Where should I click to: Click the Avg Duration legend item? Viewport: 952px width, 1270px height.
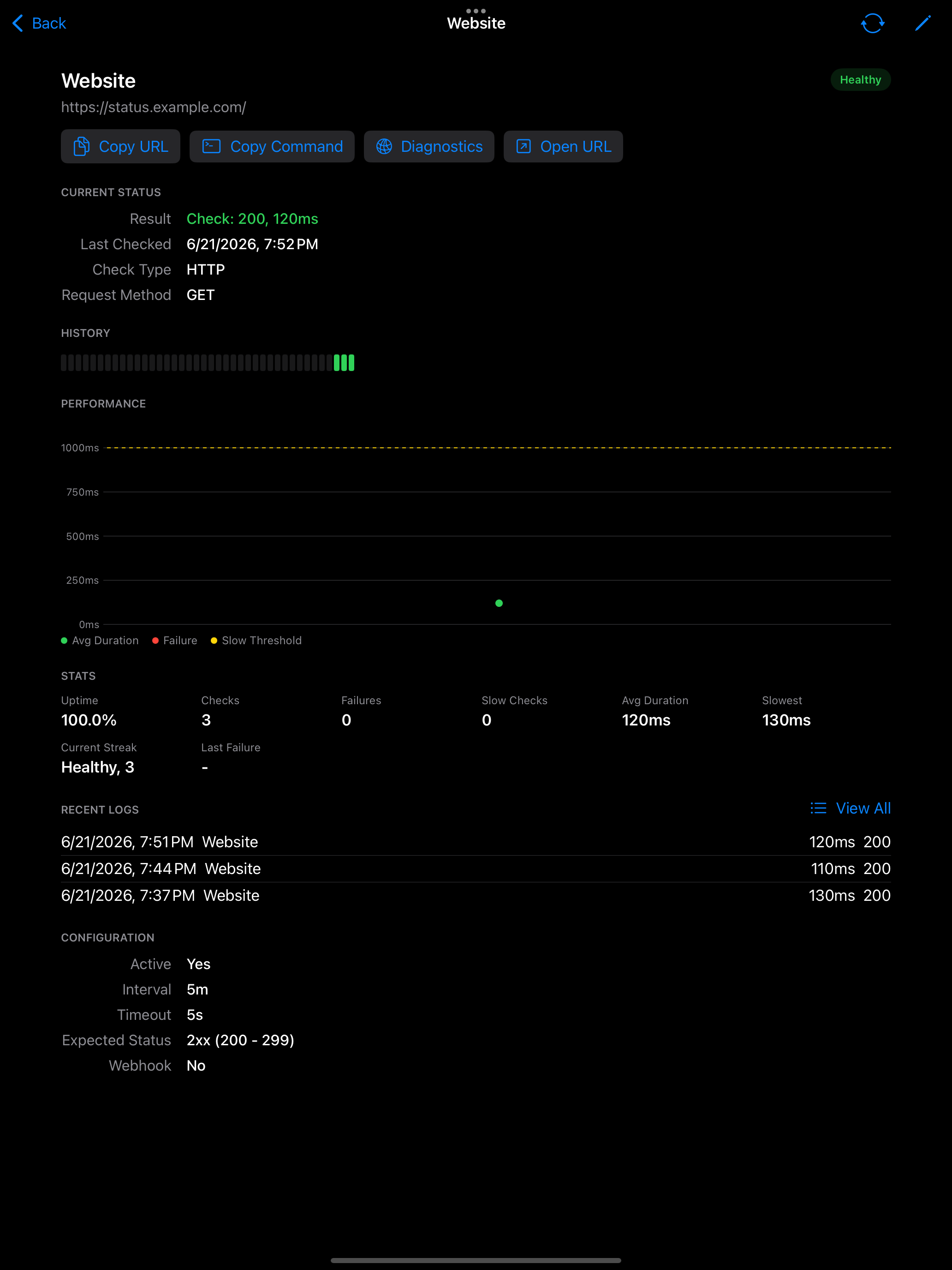tap(100, 640)
